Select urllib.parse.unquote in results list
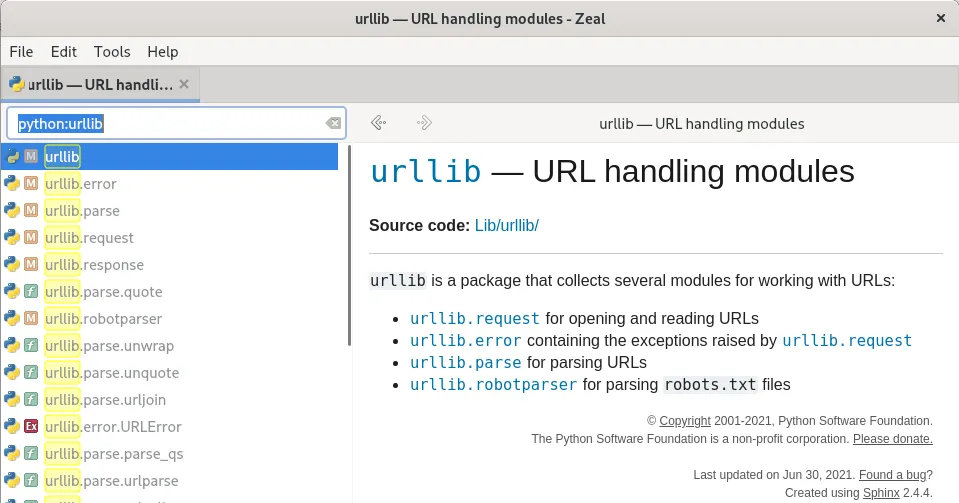The image size is (959, 503). click(x=169, y=372)
